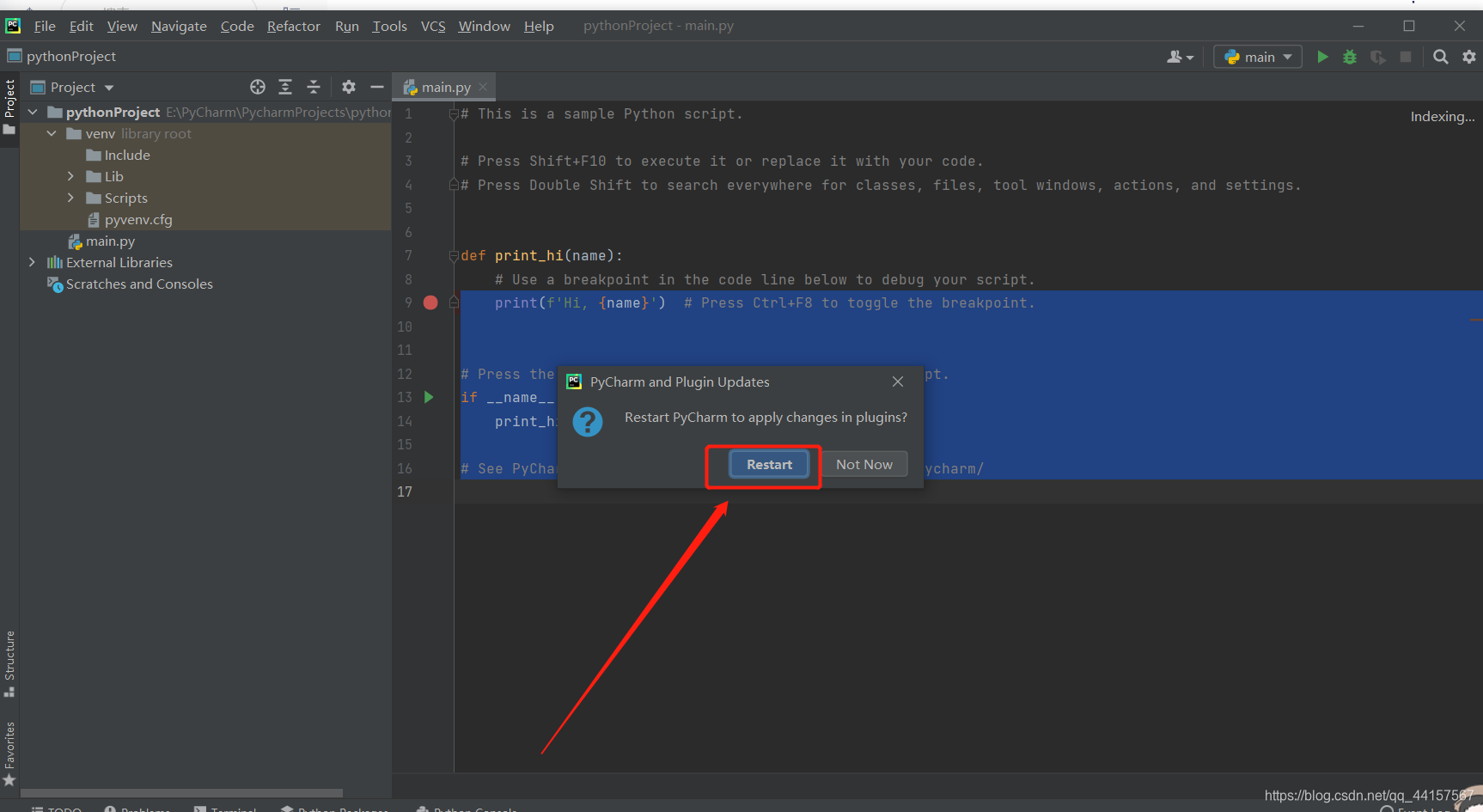Toggle the Favorites tool window side tab
Viewport: 1483px width, 812px height.
click(9, 754)
